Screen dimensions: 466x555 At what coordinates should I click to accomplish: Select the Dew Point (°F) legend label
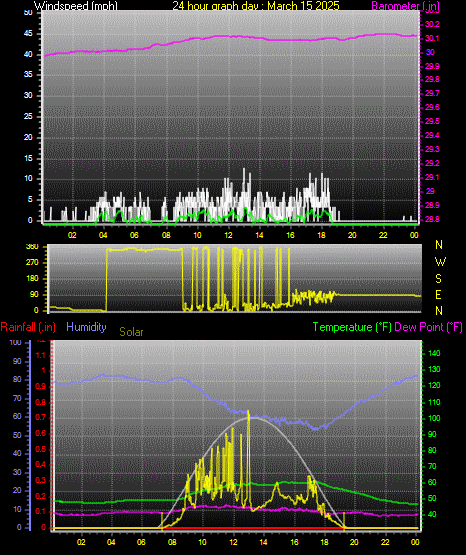point(428,327)
